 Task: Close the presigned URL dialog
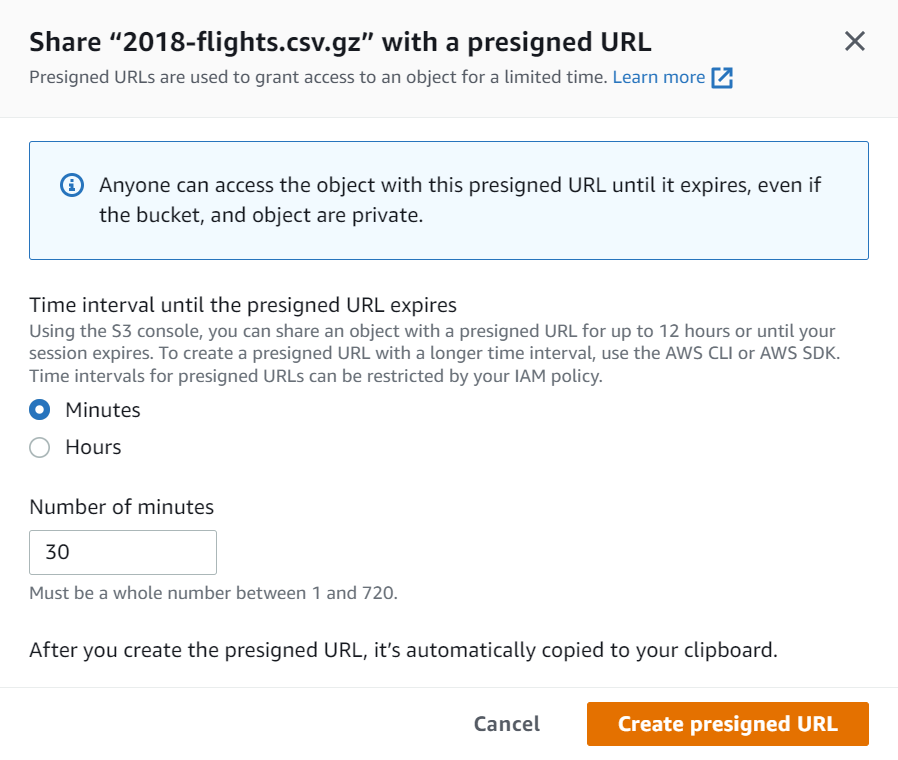click(x=854, y=41)
